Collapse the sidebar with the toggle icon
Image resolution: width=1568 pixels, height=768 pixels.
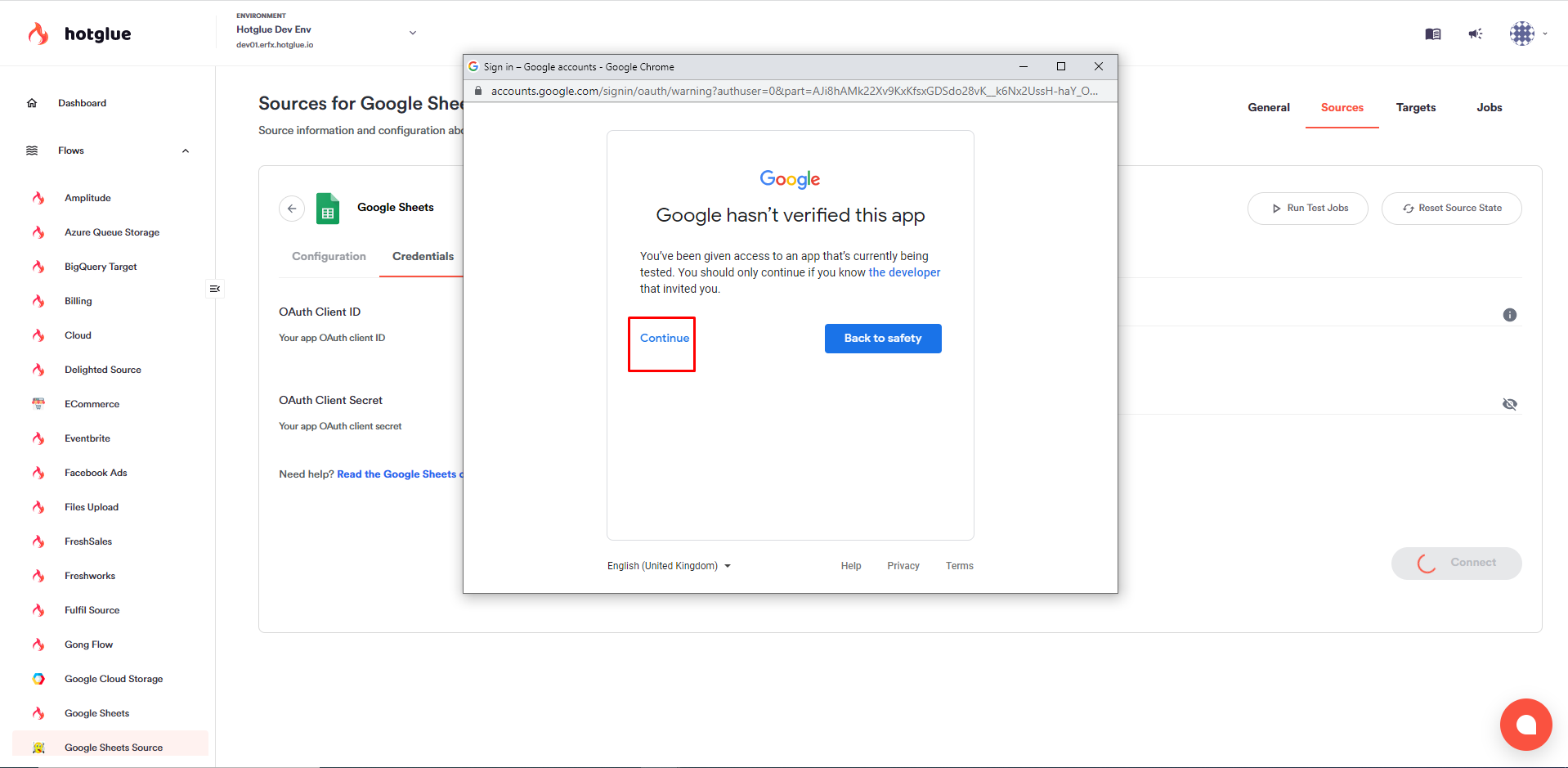[215, 289]
